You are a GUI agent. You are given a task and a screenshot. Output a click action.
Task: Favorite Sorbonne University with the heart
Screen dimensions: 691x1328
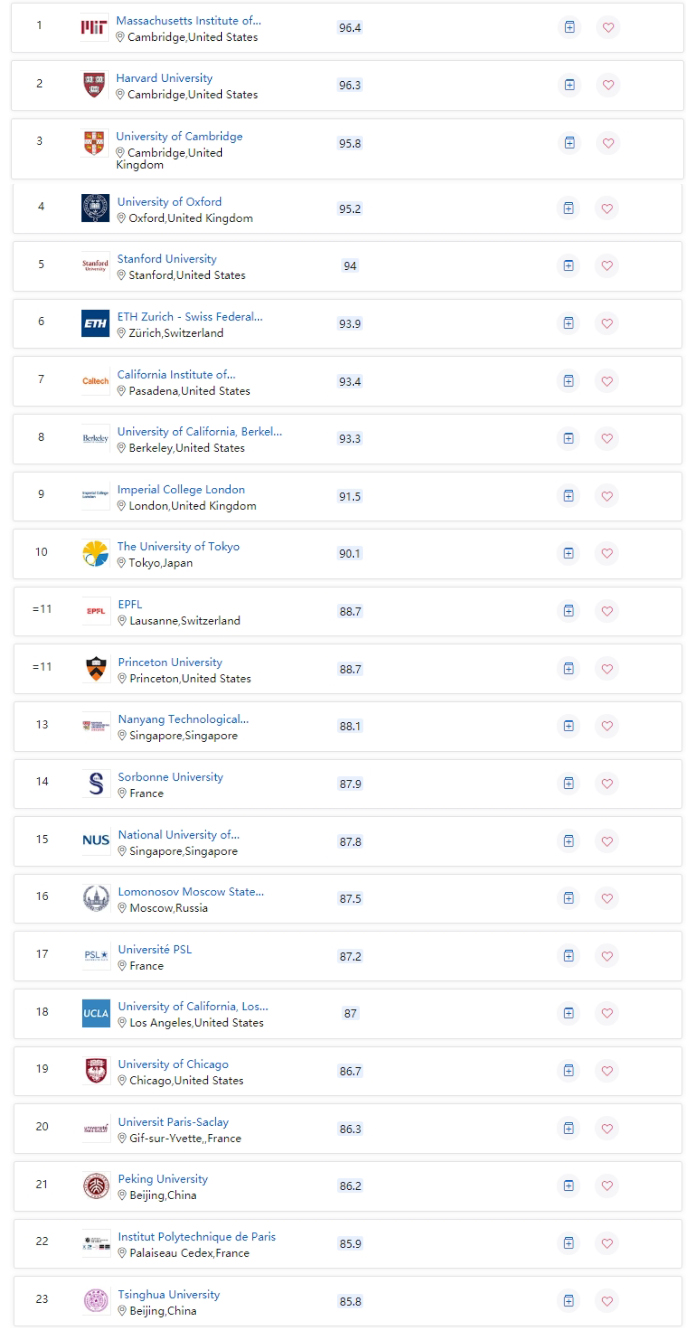coord(607,783)
